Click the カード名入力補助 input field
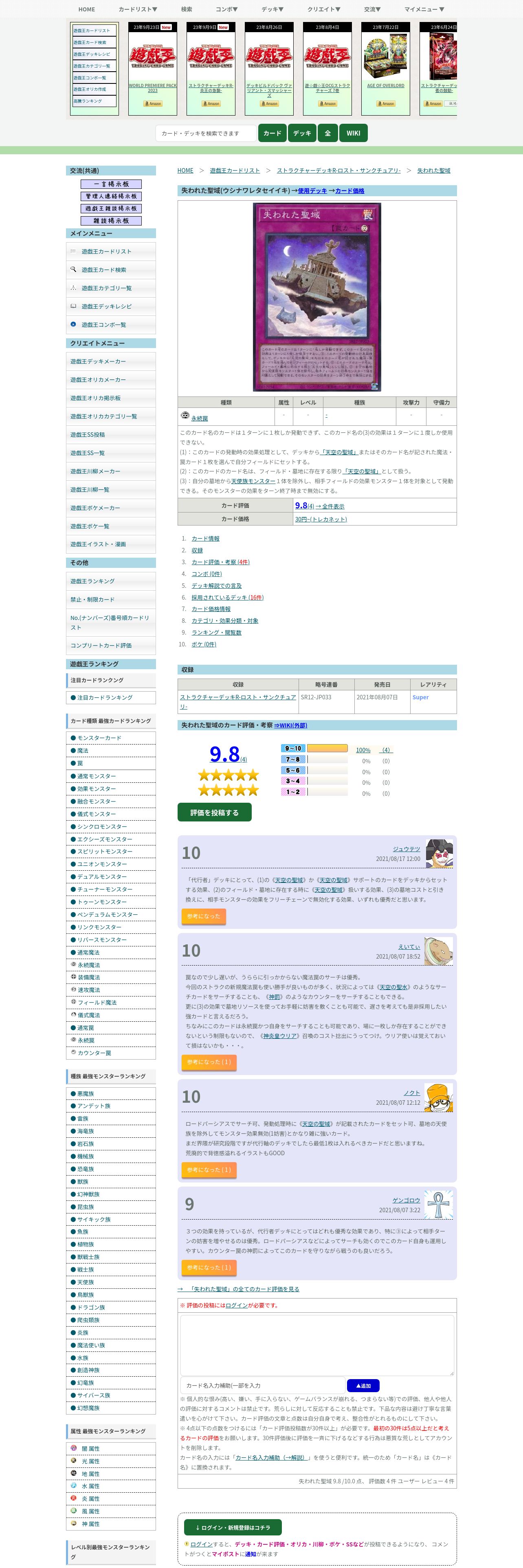Screen dimensions: 523x1568 click(x=262, y=1385)
